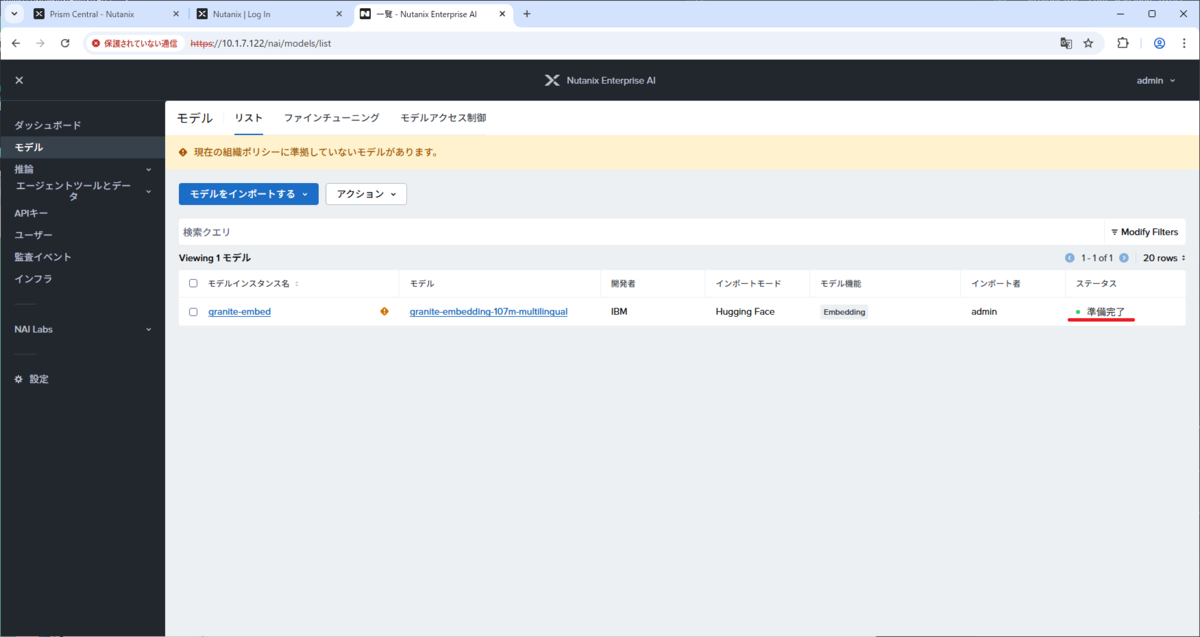Click the IBM developer cell
The height and width of the screenshot is (637, 1200).
620,312
